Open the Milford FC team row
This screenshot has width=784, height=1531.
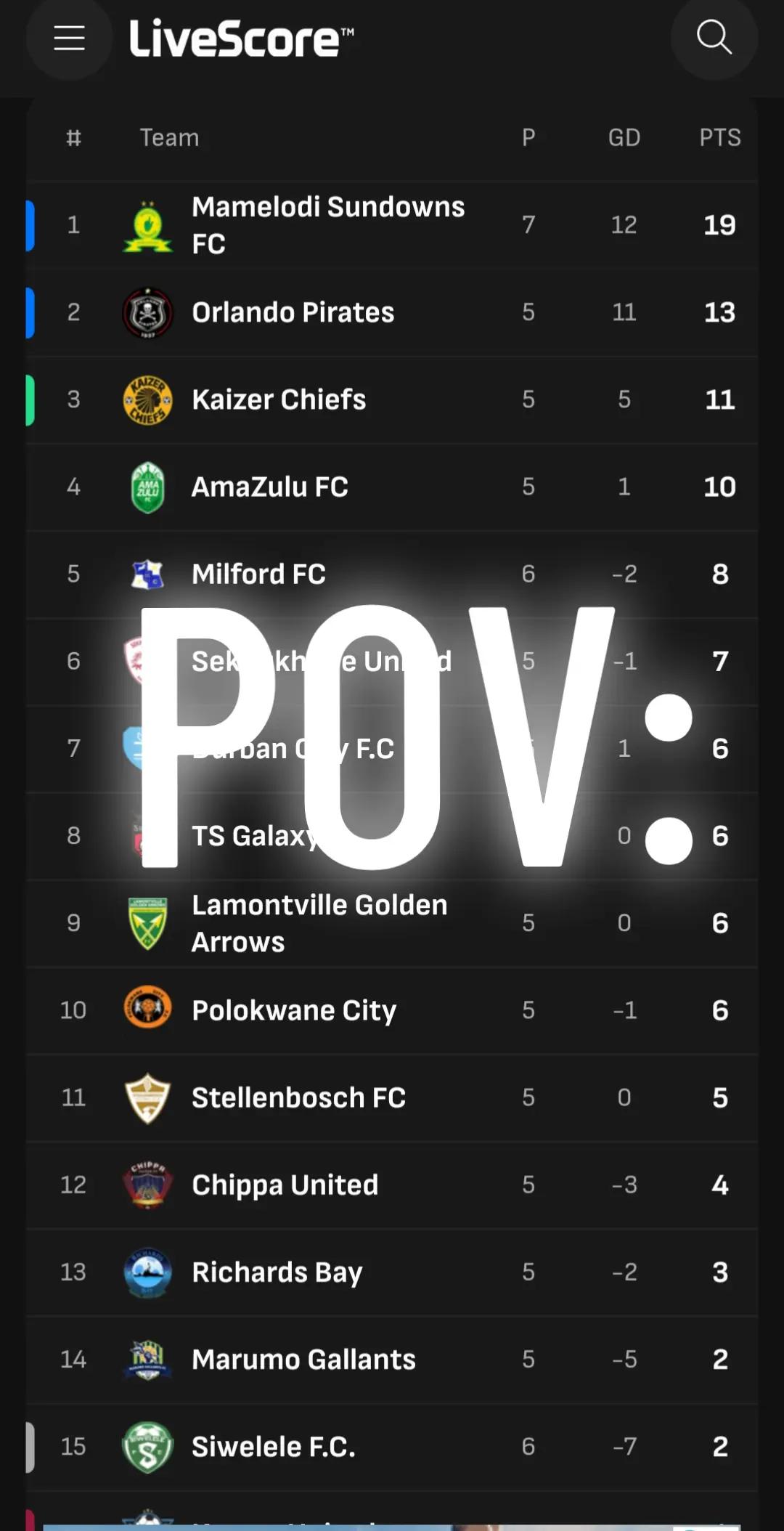click(x=392, y=574)
